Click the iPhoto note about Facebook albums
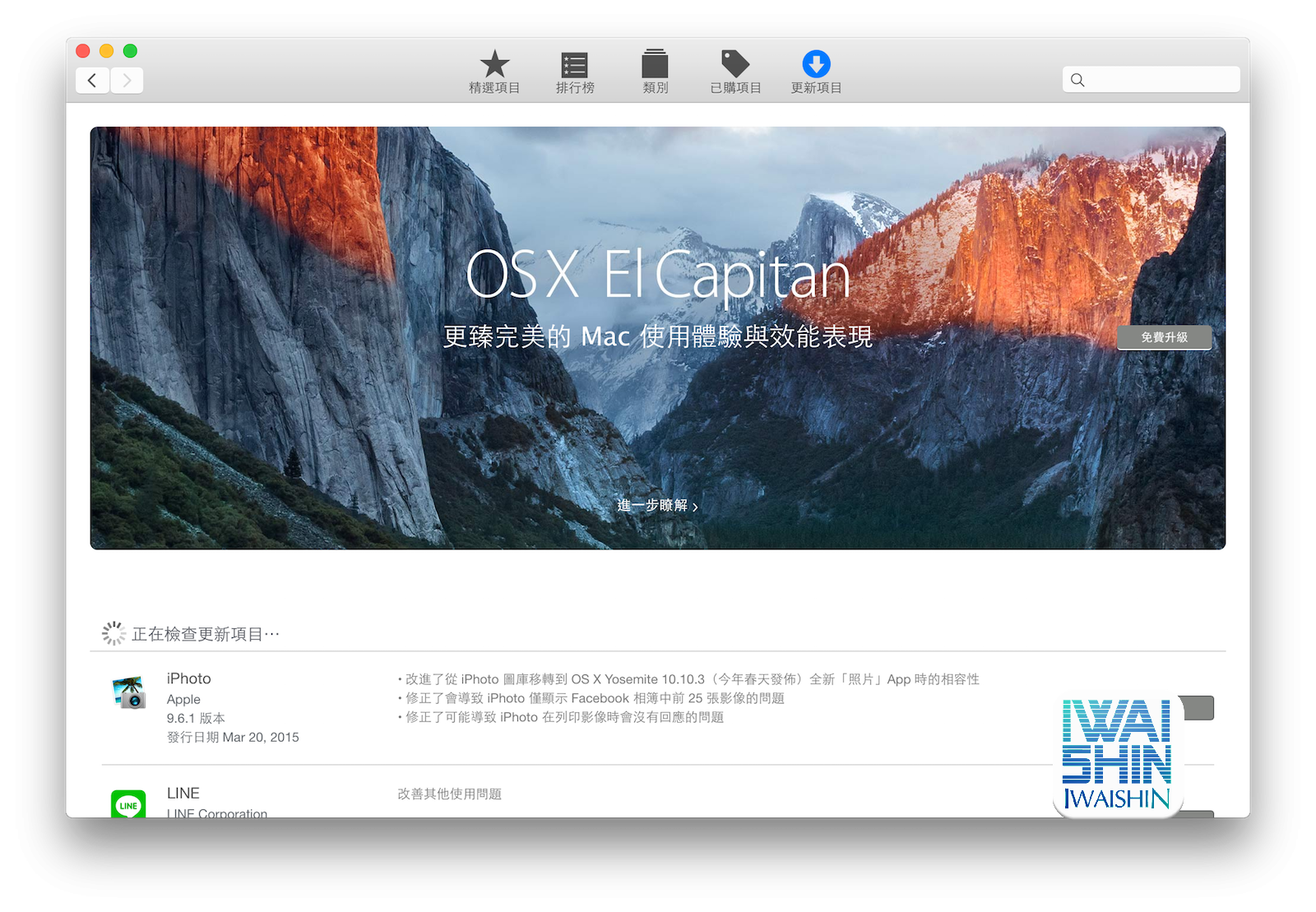The width and height of the screenshot is (1316, 912). click(591, 698)
